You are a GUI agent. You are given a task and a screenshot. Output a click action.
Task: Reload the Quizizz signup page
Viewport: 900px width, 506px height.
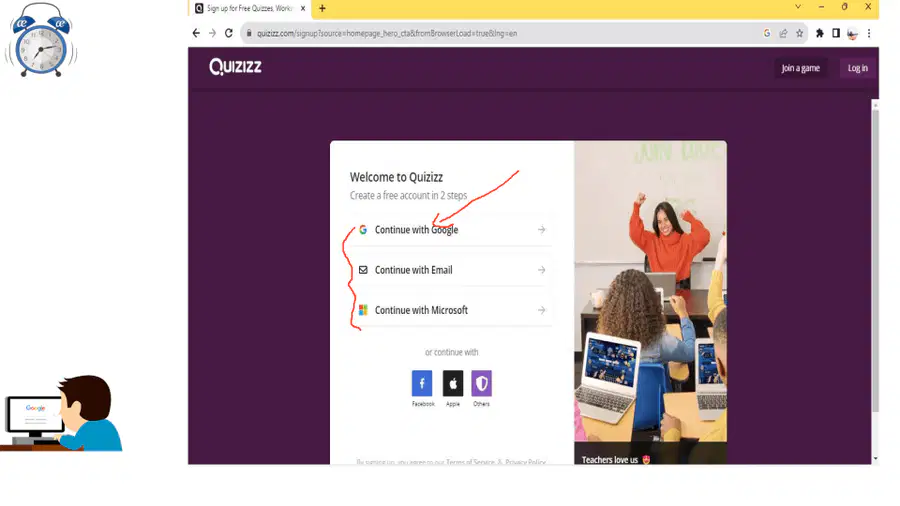click(x=228, y=33)
